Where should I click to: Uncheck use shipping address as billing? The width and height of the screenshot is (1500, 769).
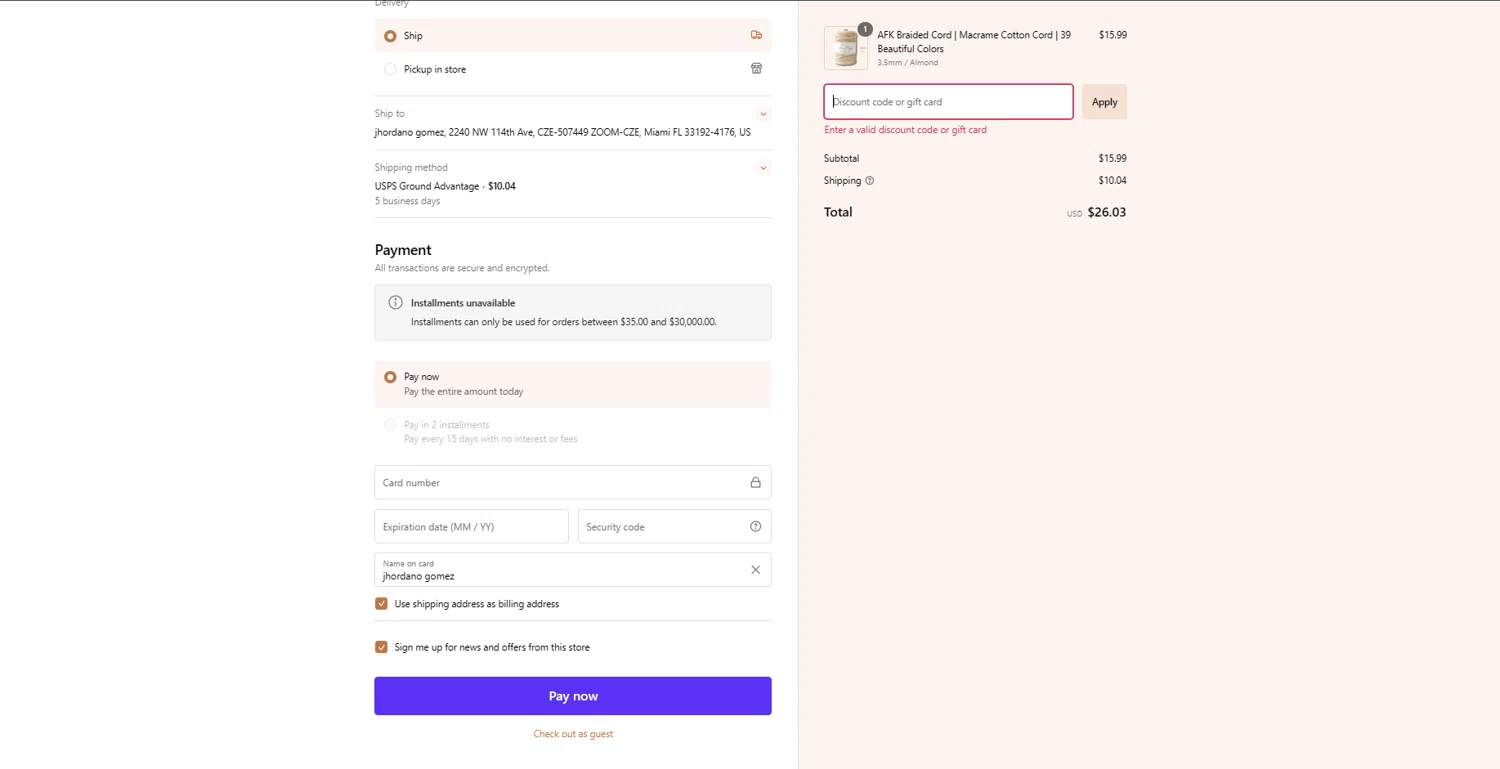tap(381, 604)
